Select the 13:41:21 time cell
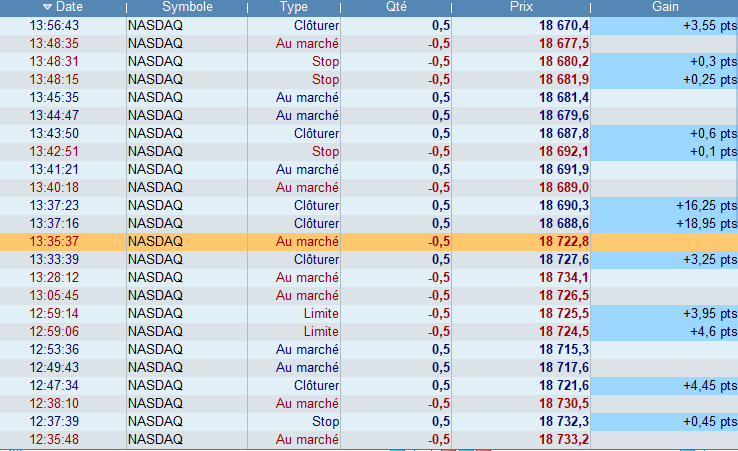Viewport: 738px width, 451px height. tap(54, 169)
